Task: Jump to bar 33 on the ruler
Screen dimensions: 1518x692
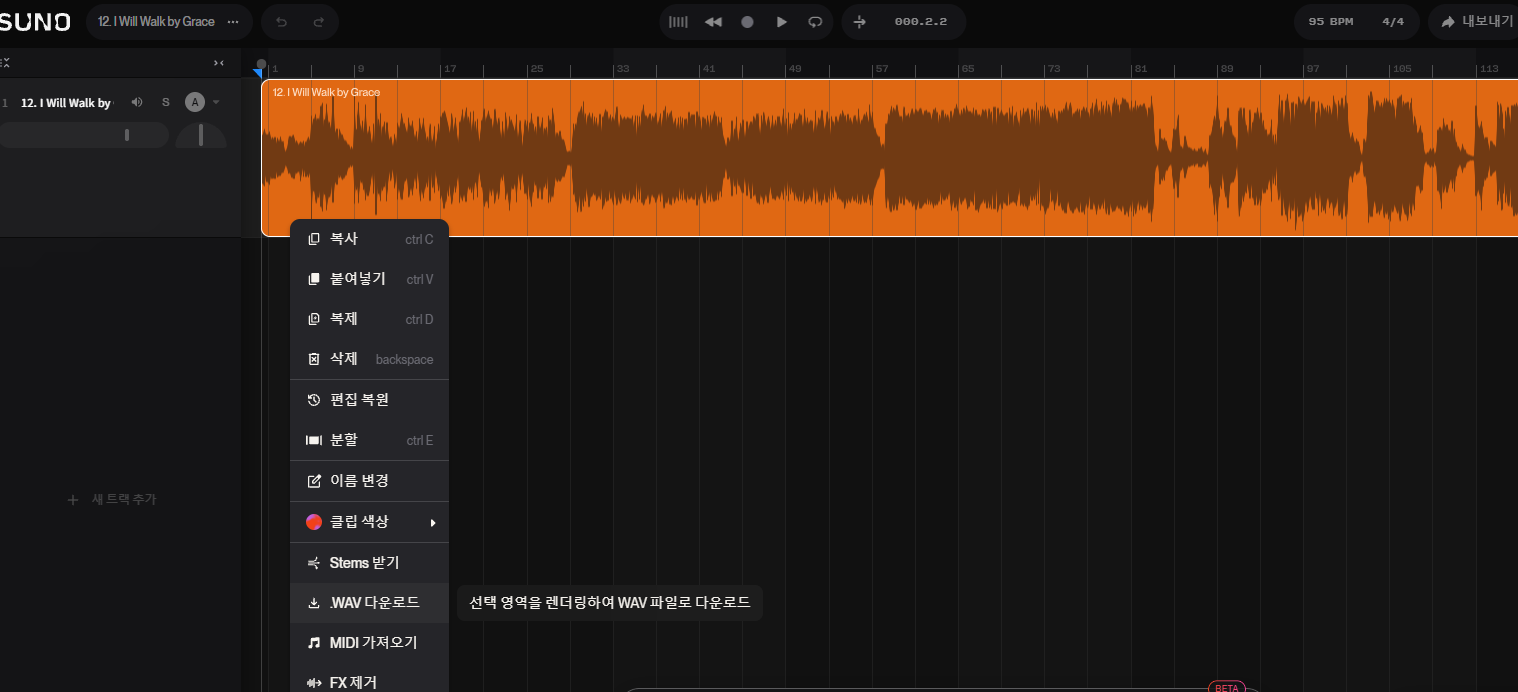Action: point(623,69)
